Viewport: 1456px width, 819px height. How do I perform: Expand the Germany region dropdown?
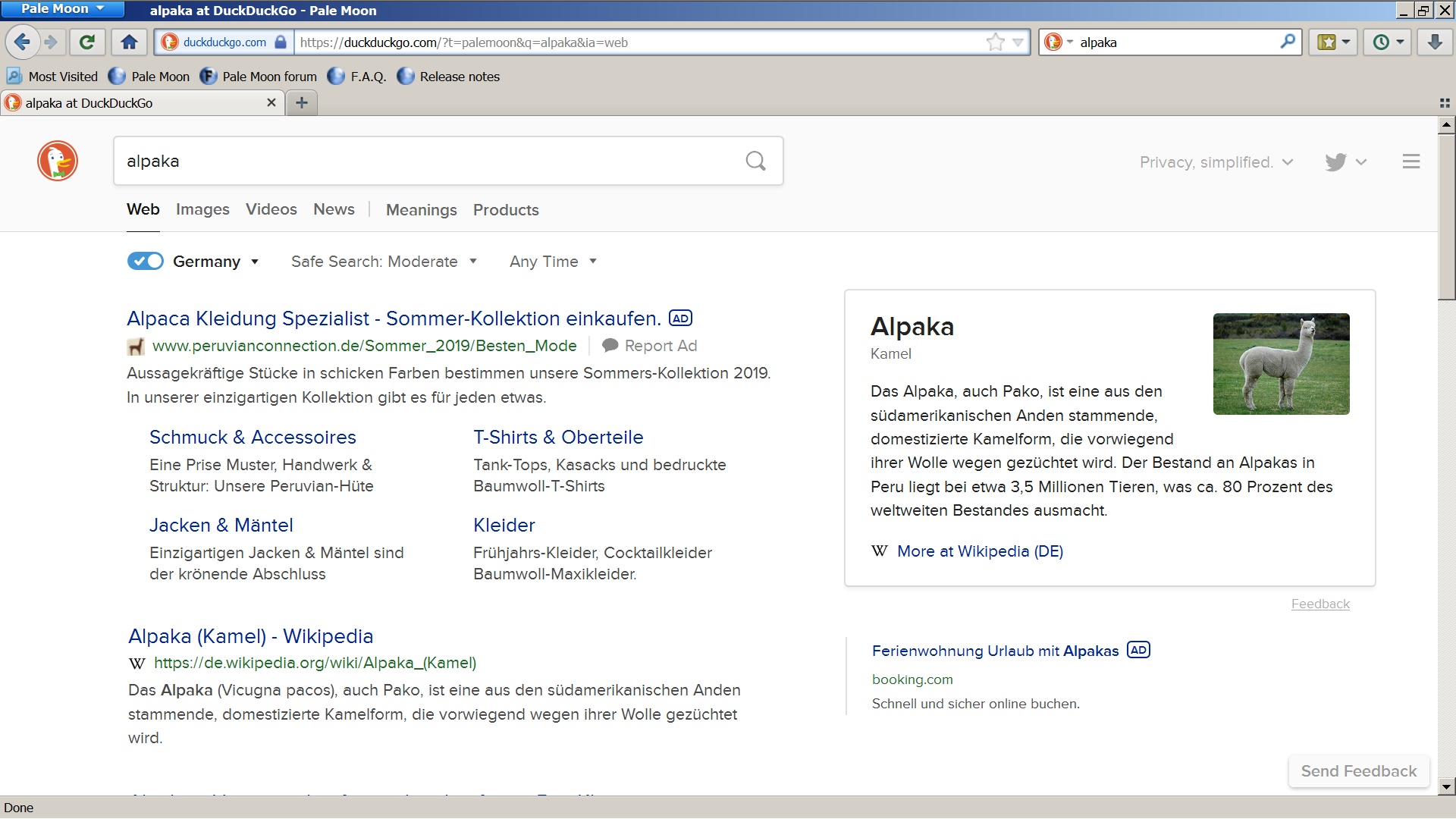tap(215, 262)
